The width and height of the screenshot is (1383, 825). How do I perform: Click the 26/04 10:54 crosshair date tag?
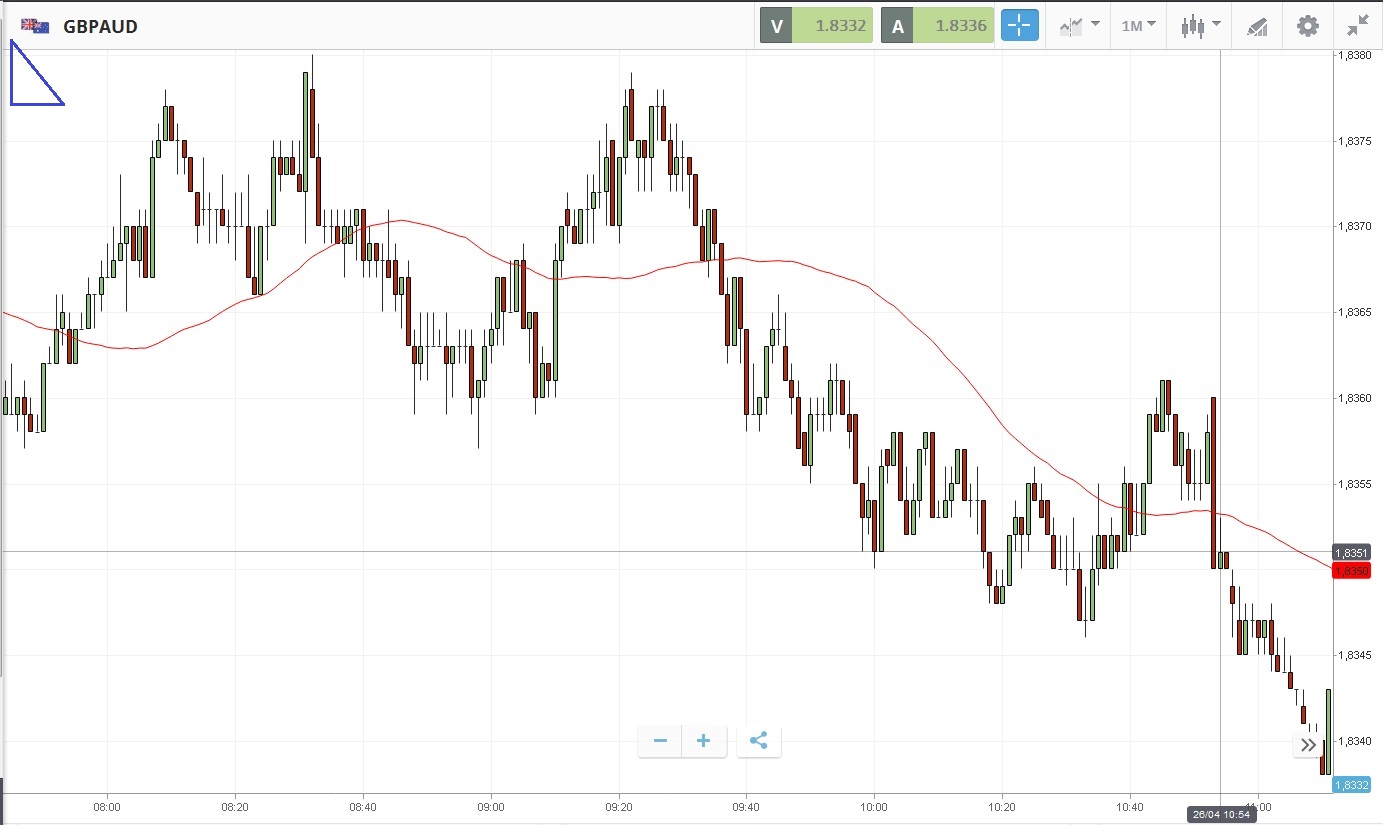[x=1220, y=814]
